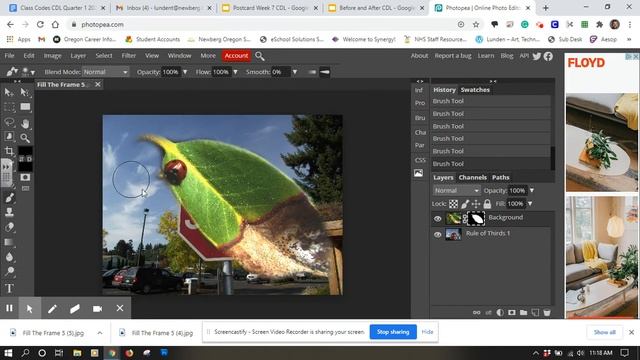Select the Clone Stamp tool
Image resolution: width=640 pixels, height=360 pixels.
click(x=9, y=212)
